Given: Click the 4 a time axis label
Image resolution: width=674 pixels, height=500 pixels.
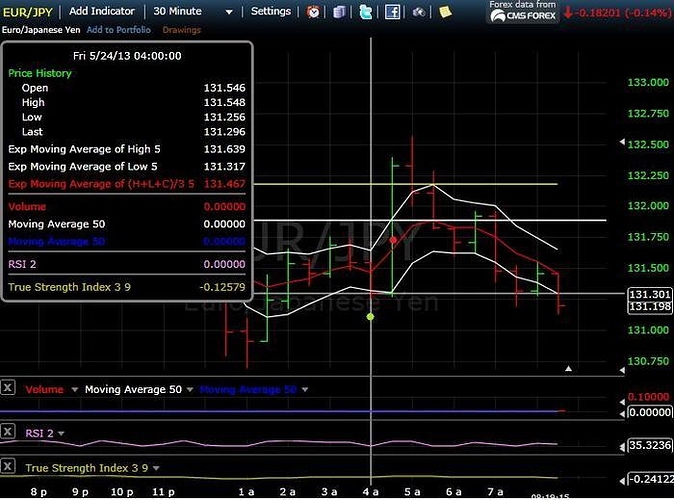Looking at the screenshot, I should [370, 492].
